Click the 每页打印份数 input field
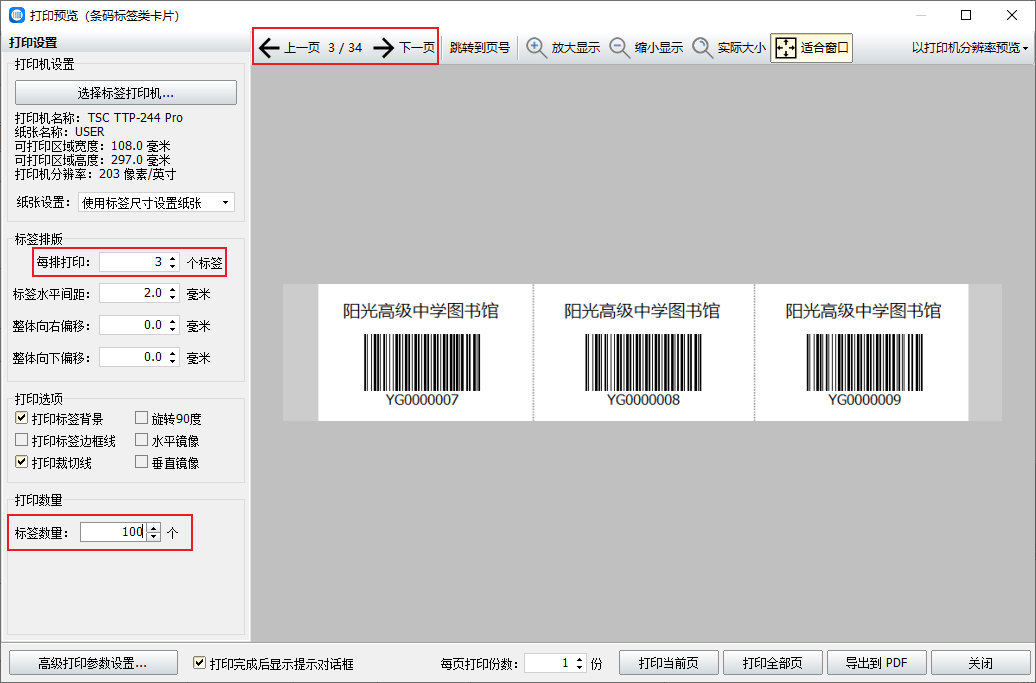 click(549, 663)
